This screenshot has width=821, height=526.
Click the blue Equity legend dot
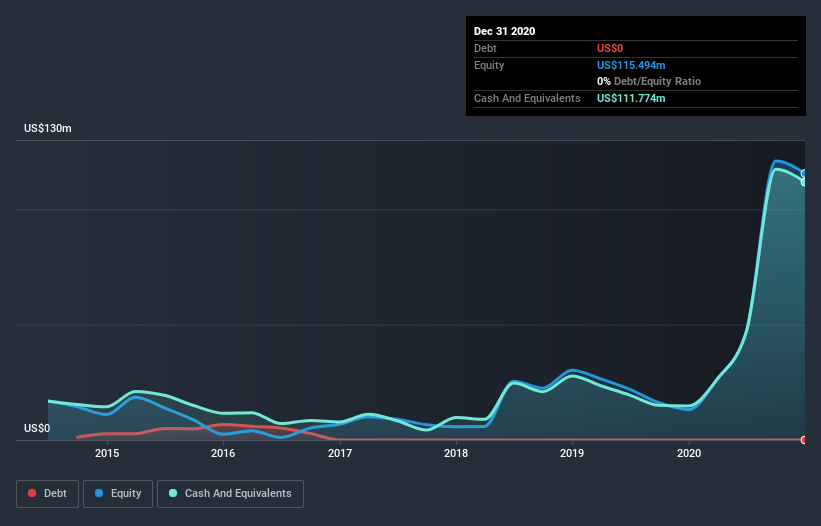(99, 493)
